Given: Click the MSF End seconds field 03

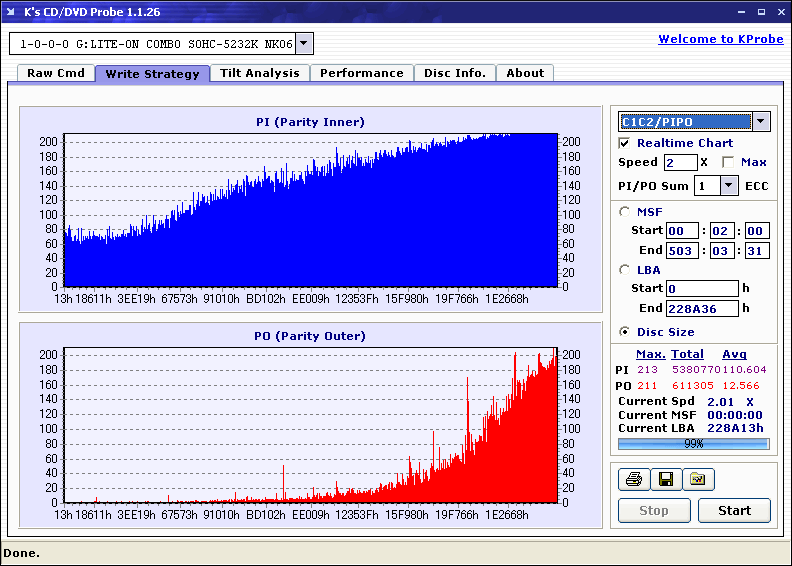Looking at the screenshot, I should coord(722,250).
